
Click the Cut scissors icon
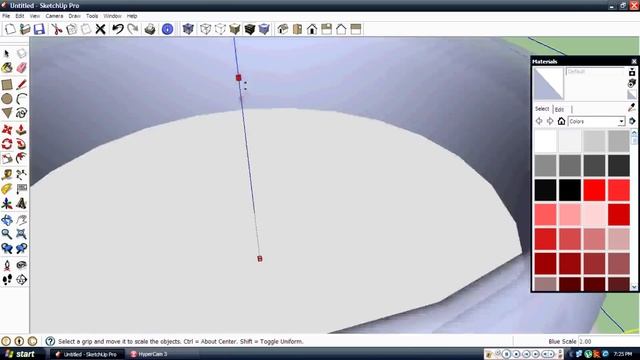pyautogui.click(x=56, y=29)
